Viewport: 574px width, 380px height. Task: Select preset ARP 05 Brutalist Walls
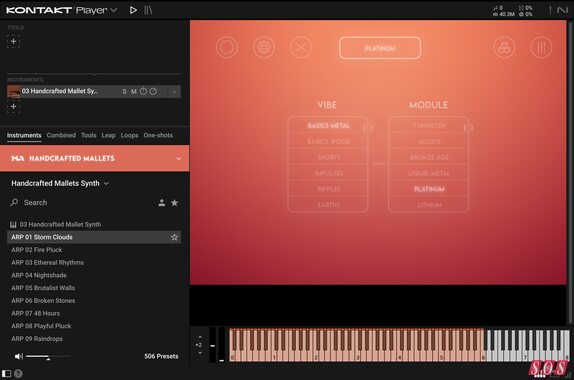94,288
